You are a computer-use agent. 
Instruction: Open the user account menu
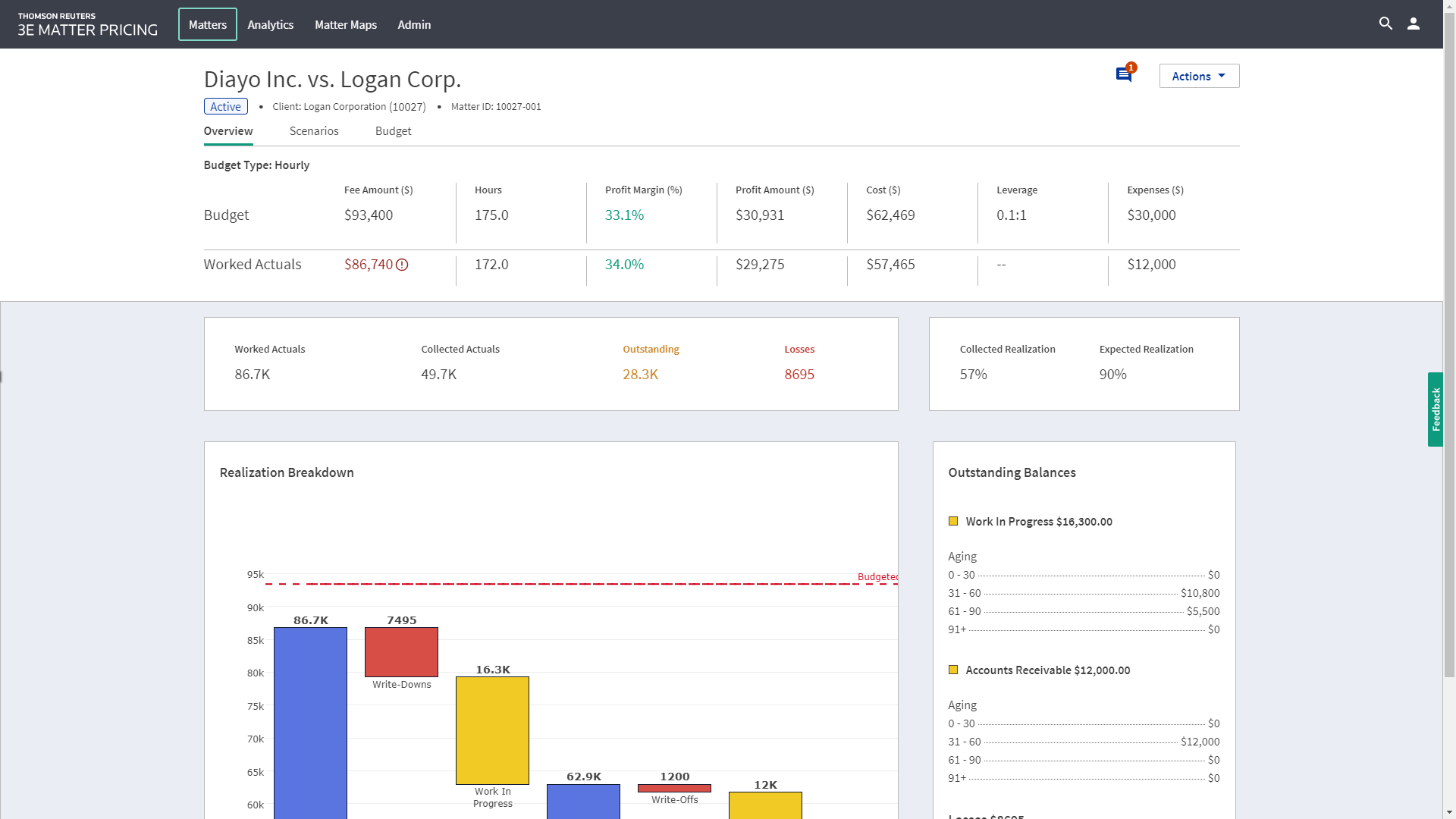1414,24
